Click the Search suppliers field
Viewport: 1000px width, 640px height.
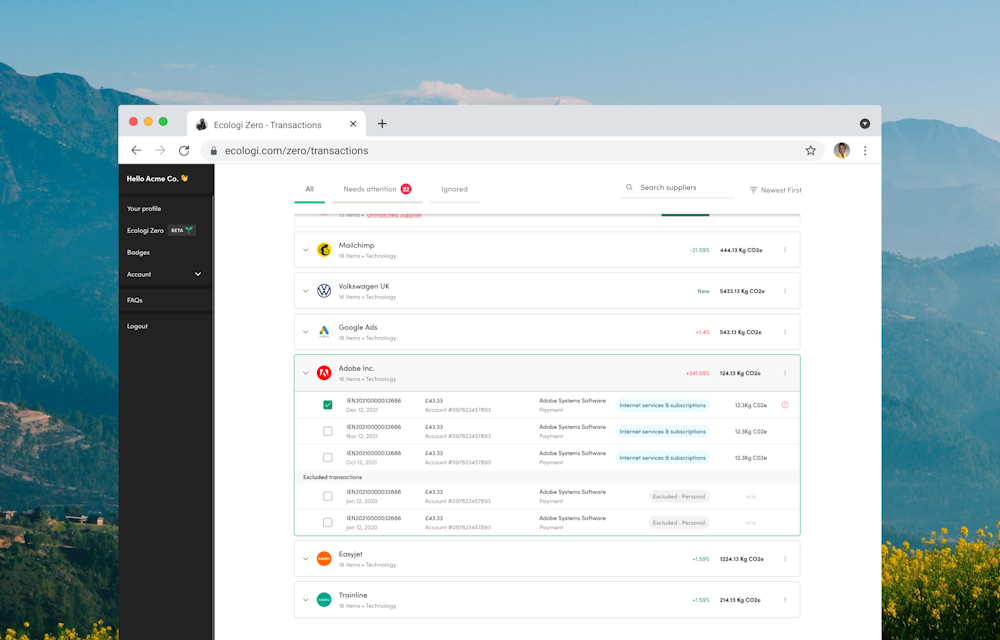(680, 188)
